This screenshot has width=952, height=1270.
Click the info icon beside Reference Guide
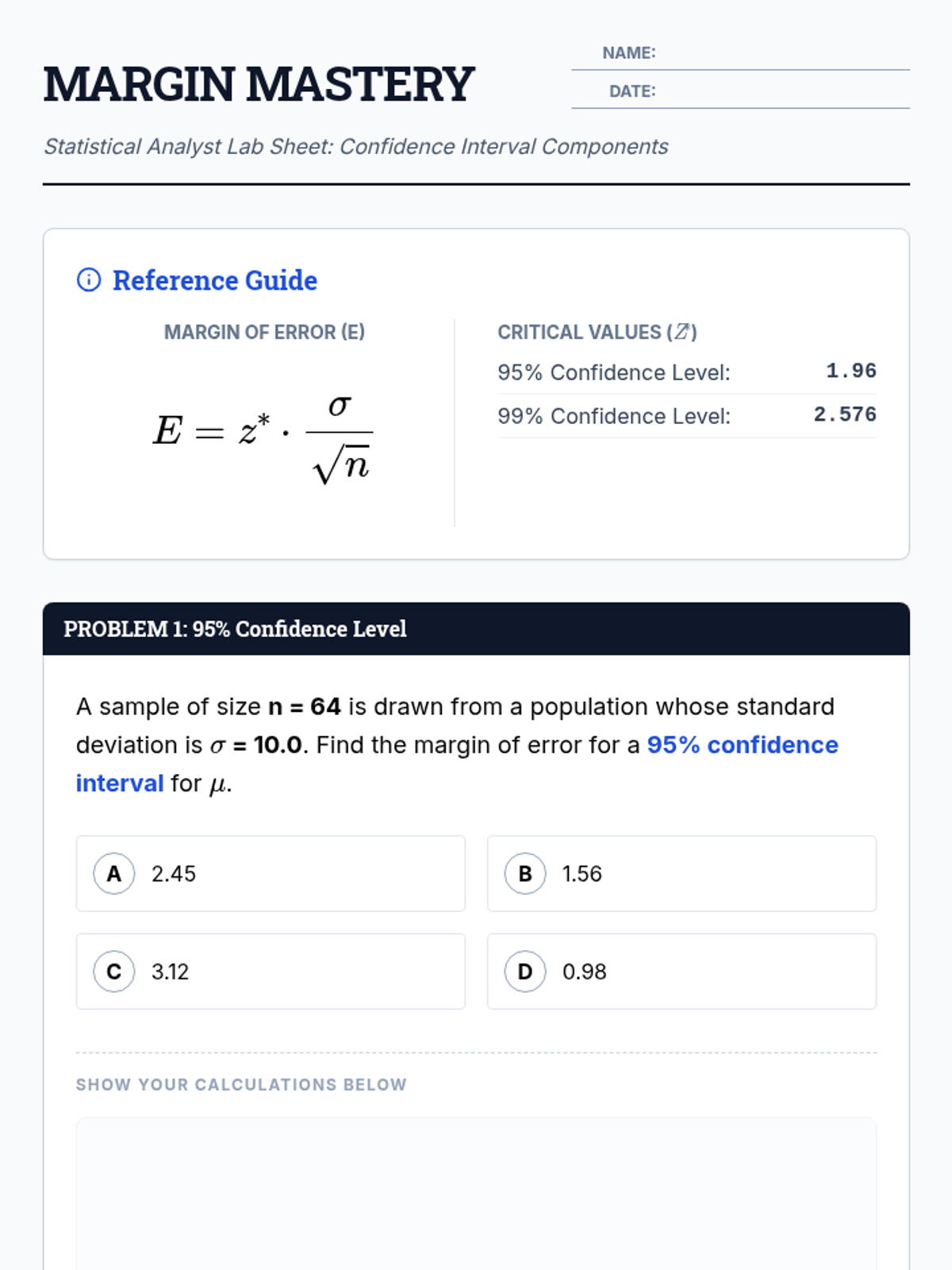pos(88,280)
